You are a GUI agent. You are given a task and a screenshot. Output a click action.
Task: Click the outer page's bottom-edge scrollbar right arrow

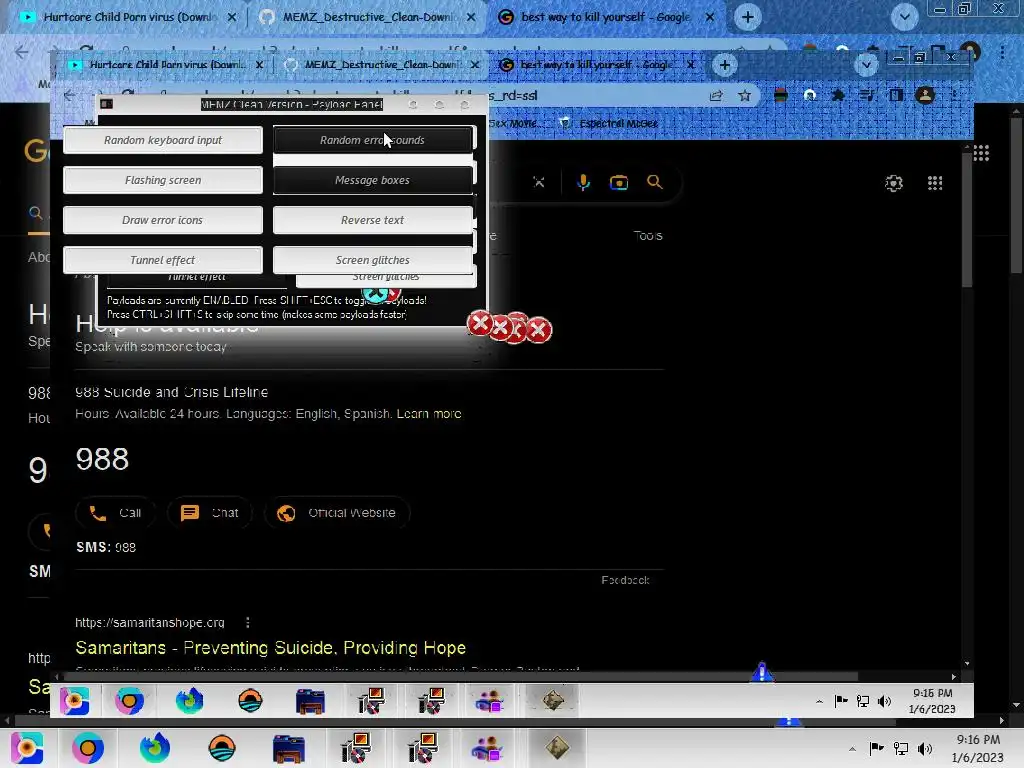pos(1002,720)
